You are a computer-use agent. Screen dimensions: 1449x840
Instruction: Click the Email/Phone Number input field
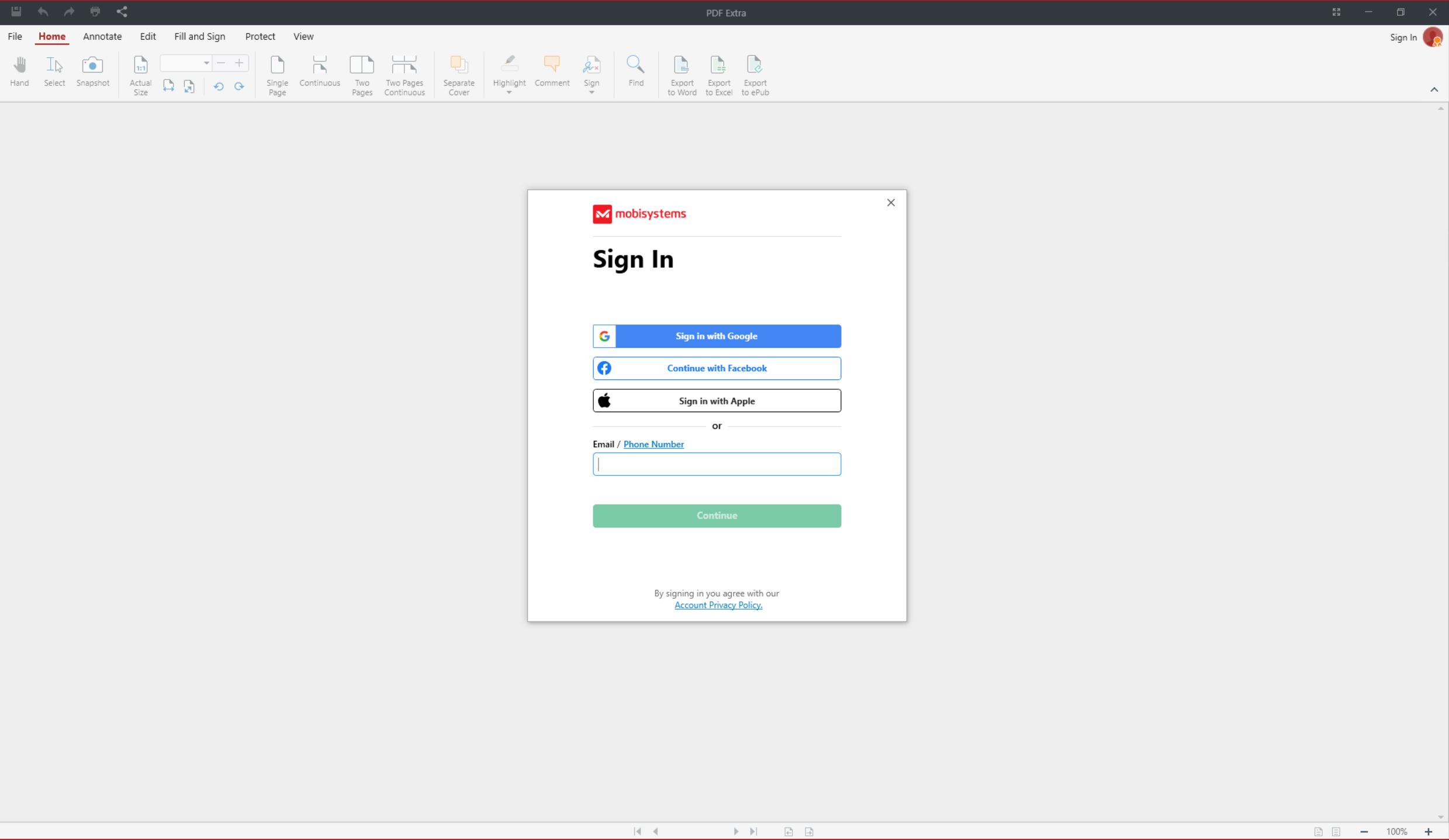point(717,464)
